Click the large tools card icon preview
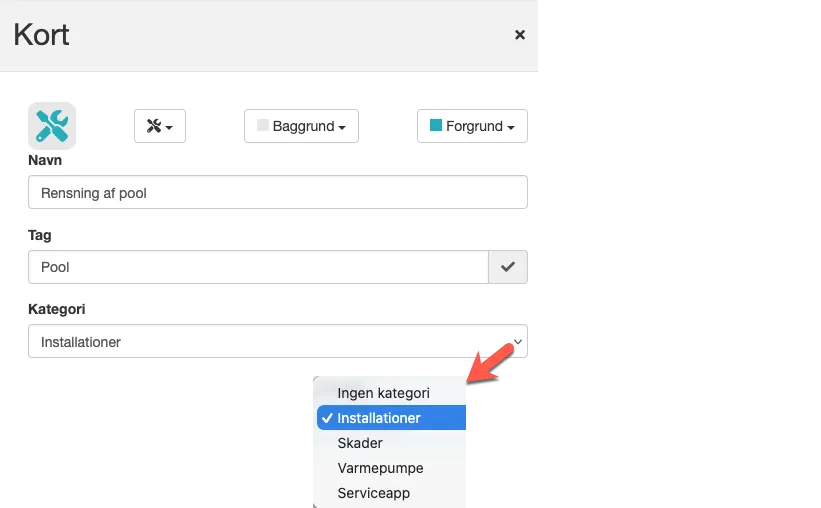Screen dimensions: 821x508 click(x=52, y=126)
